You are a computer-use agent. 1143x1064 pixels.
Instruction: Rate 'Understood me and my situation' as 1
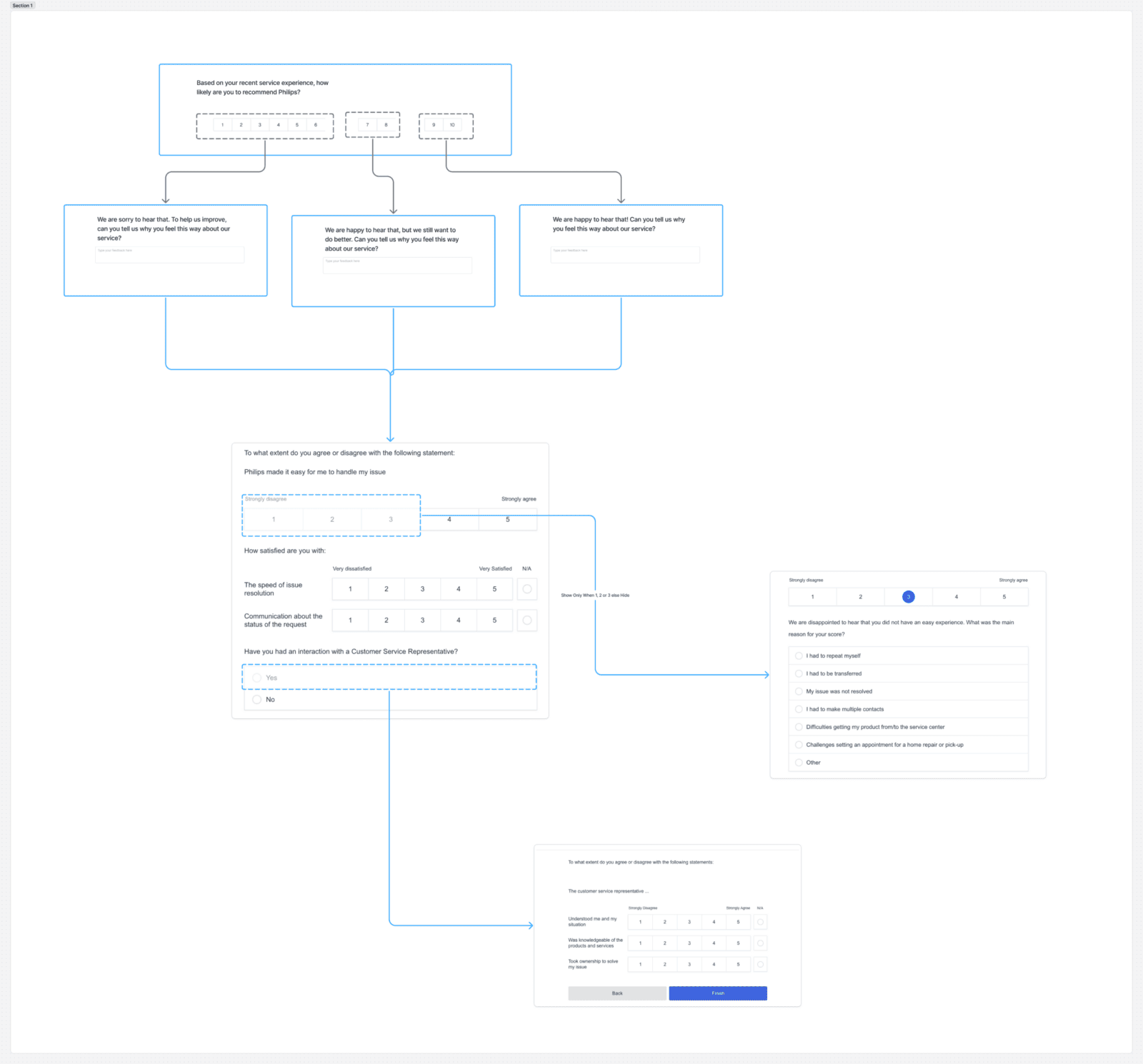pos(640,922)
